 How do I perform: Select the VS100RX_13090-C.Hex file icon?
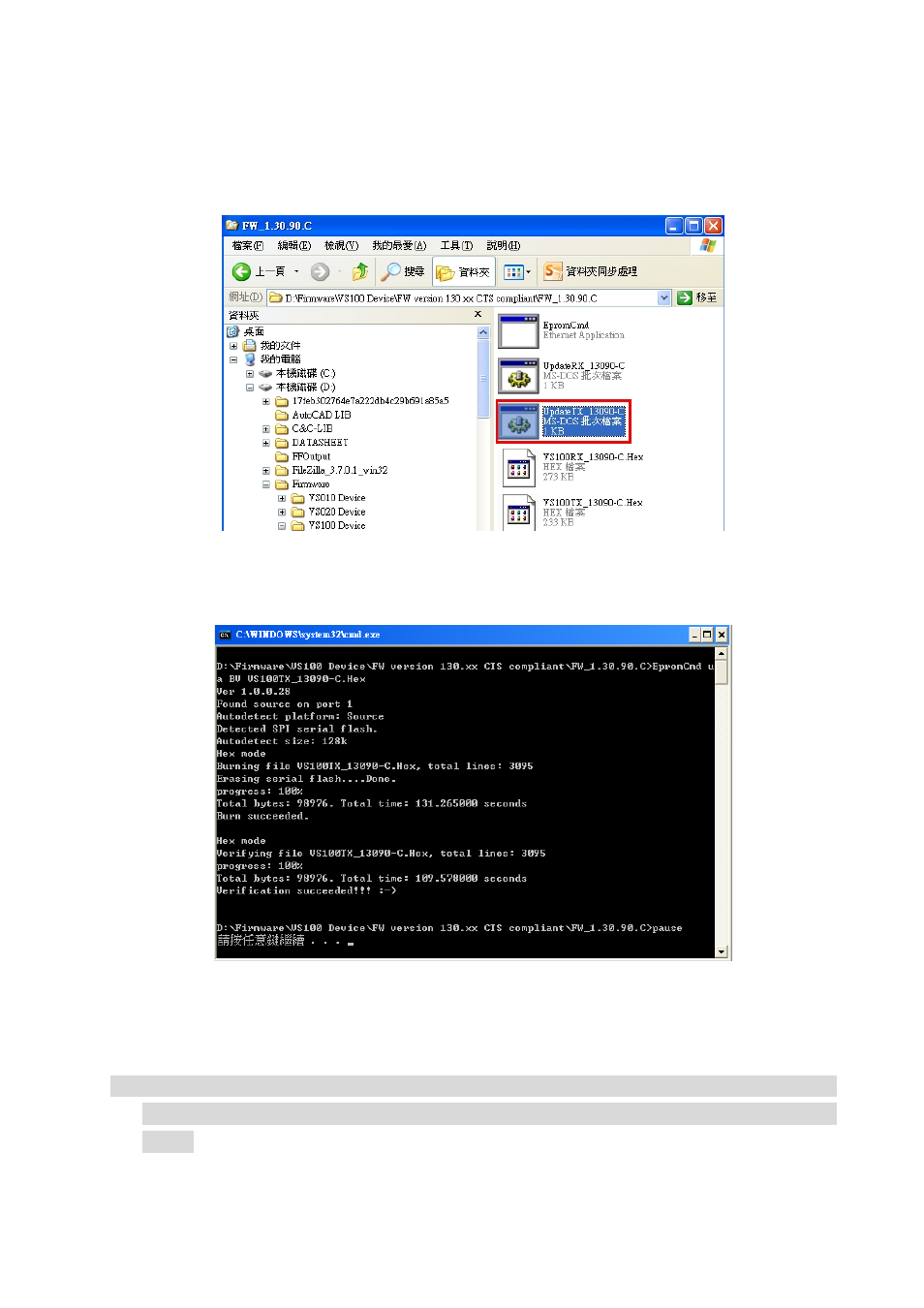pyautogui.click(x=519, y=467)
